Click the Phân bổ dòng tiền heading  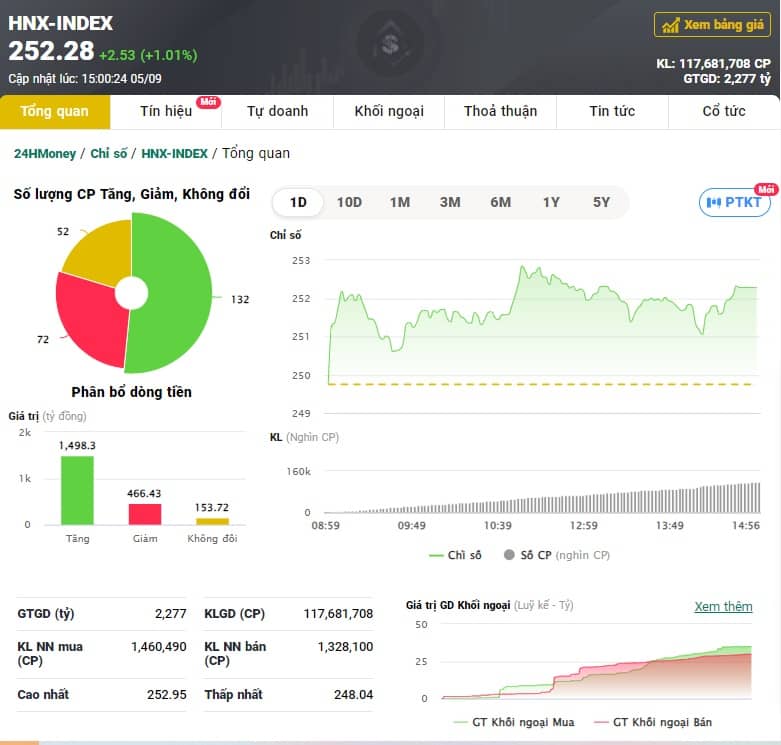coord(131,392)
